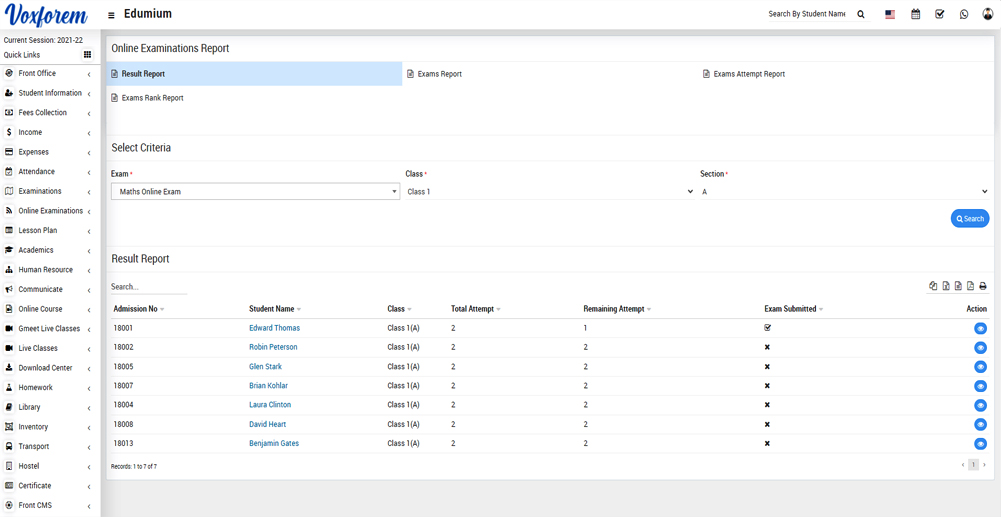This screenshot has height=517, width=1001.
Task: Open Laura Clinton student link
Action: point(270,405)
